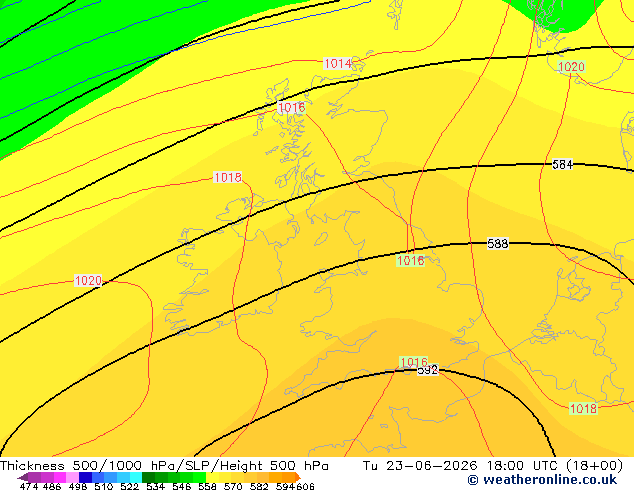Screen dimensions: 634x490
Task: Click the legend value 474
Action: click(x=29, y=486)
